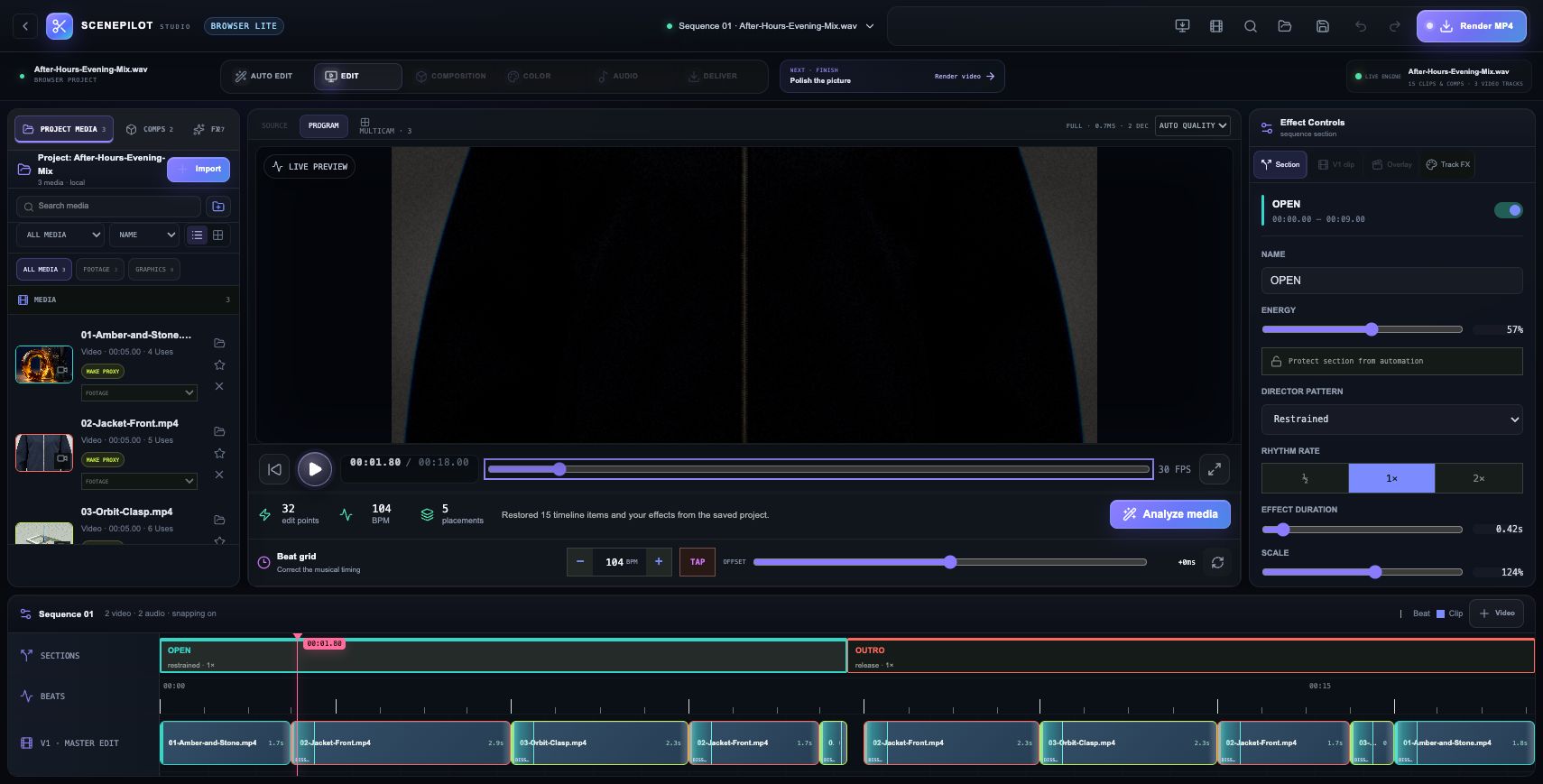Expand the Sequence 01 selector at top
The image size is (1543, 784).
coord(769,26)
